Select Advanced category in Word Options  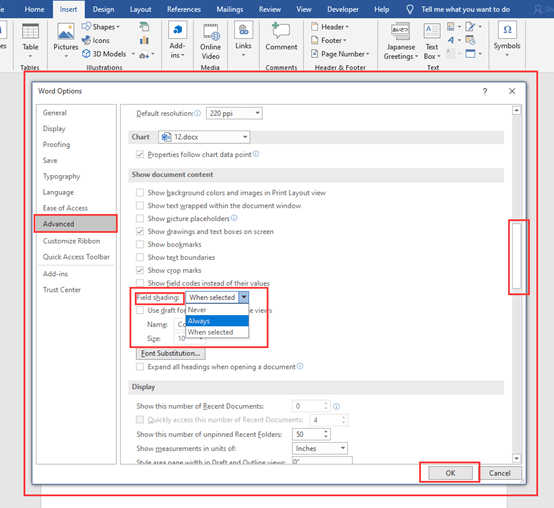point(76,224)
